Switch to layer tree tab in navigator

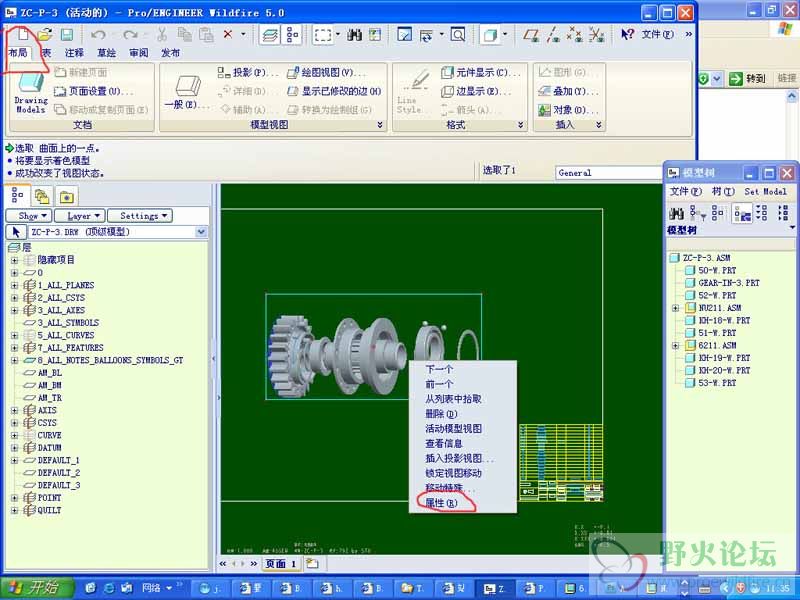(17, 195)
